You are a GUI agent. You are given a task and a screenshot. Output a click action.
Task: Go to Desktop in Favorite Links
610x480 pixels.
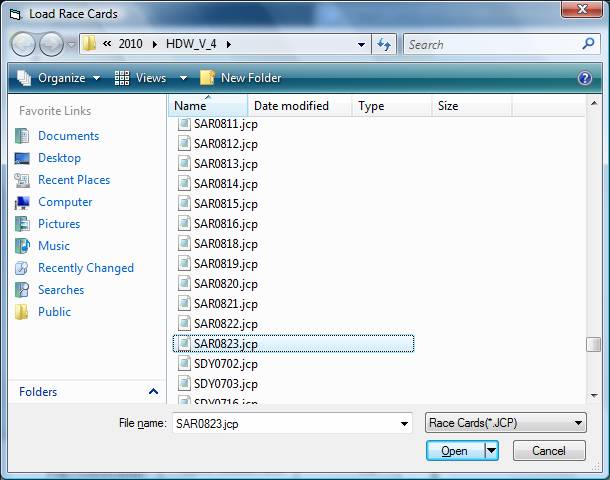pyautogui.click(x=59, y=158)
